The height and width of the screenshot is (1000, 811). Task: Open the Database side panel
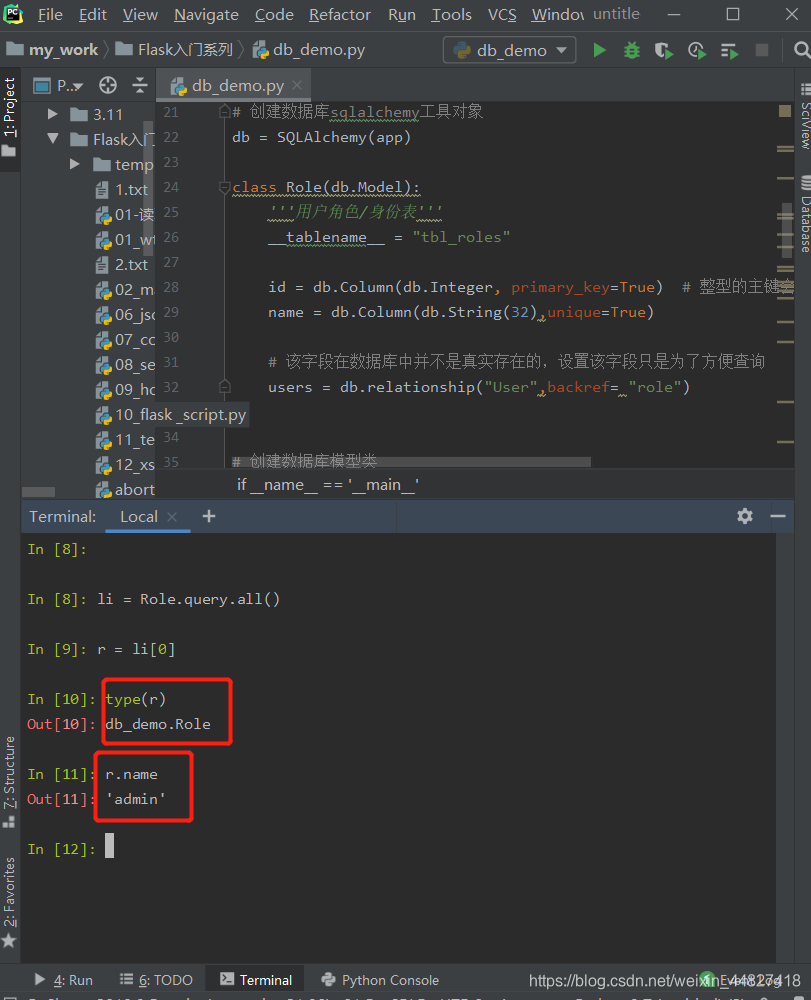point(805,215)
